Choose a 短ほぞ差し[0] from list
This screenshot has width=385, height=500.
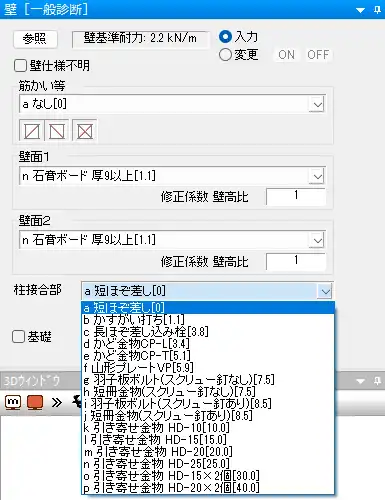click(x=208, y=307)
